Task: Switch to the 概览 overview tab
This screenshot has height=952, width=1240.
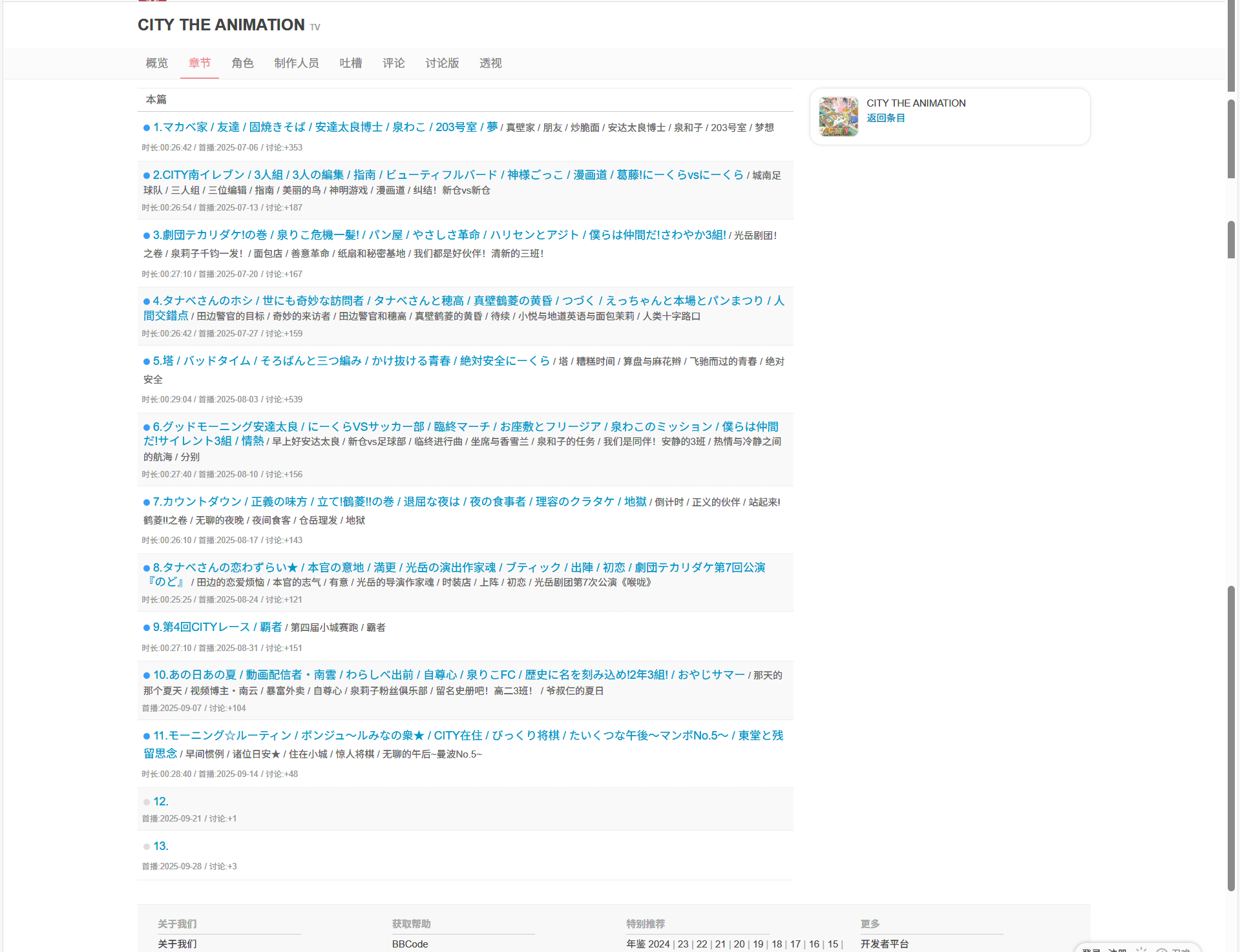Action: [x=157, y=63]
